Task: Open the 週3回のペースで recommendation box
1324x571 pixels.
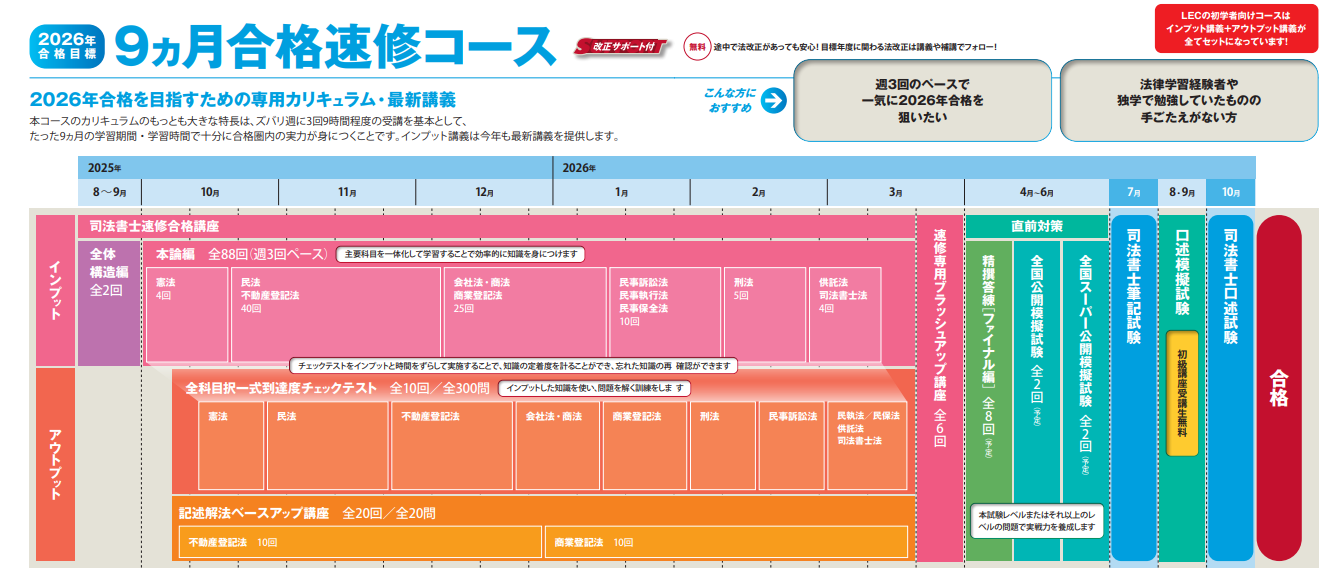Action: [x=921, y=100]
